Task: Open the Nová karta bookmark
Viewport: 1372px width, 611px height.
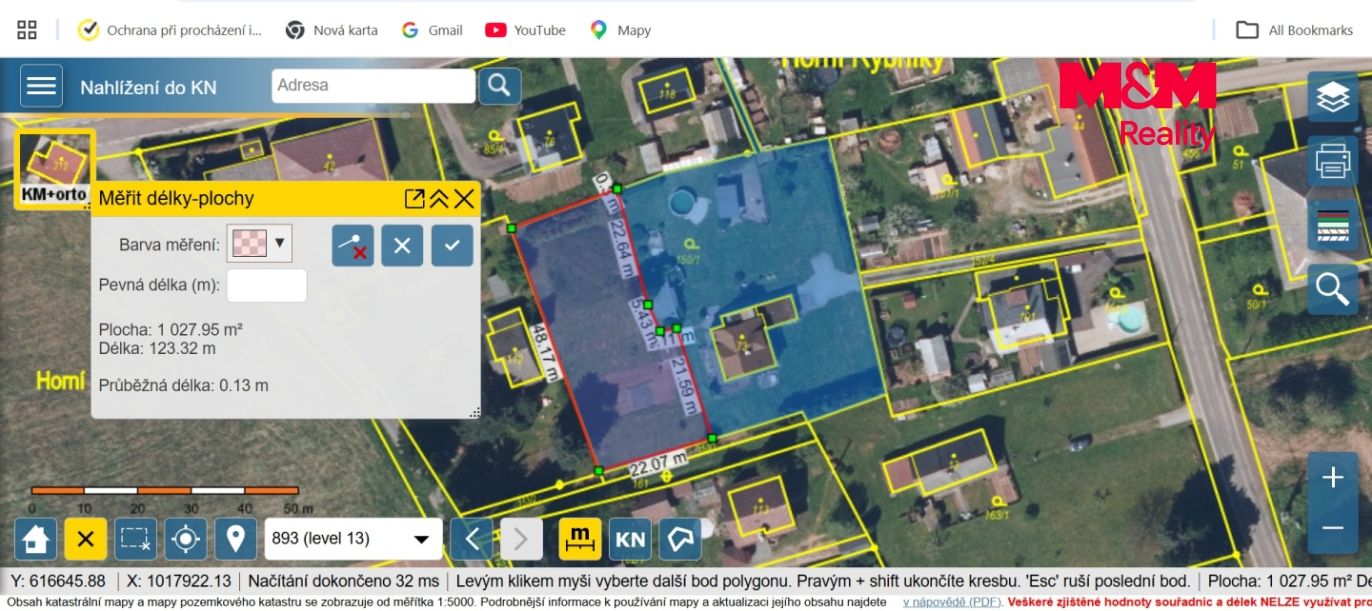Action: [332, 30]
